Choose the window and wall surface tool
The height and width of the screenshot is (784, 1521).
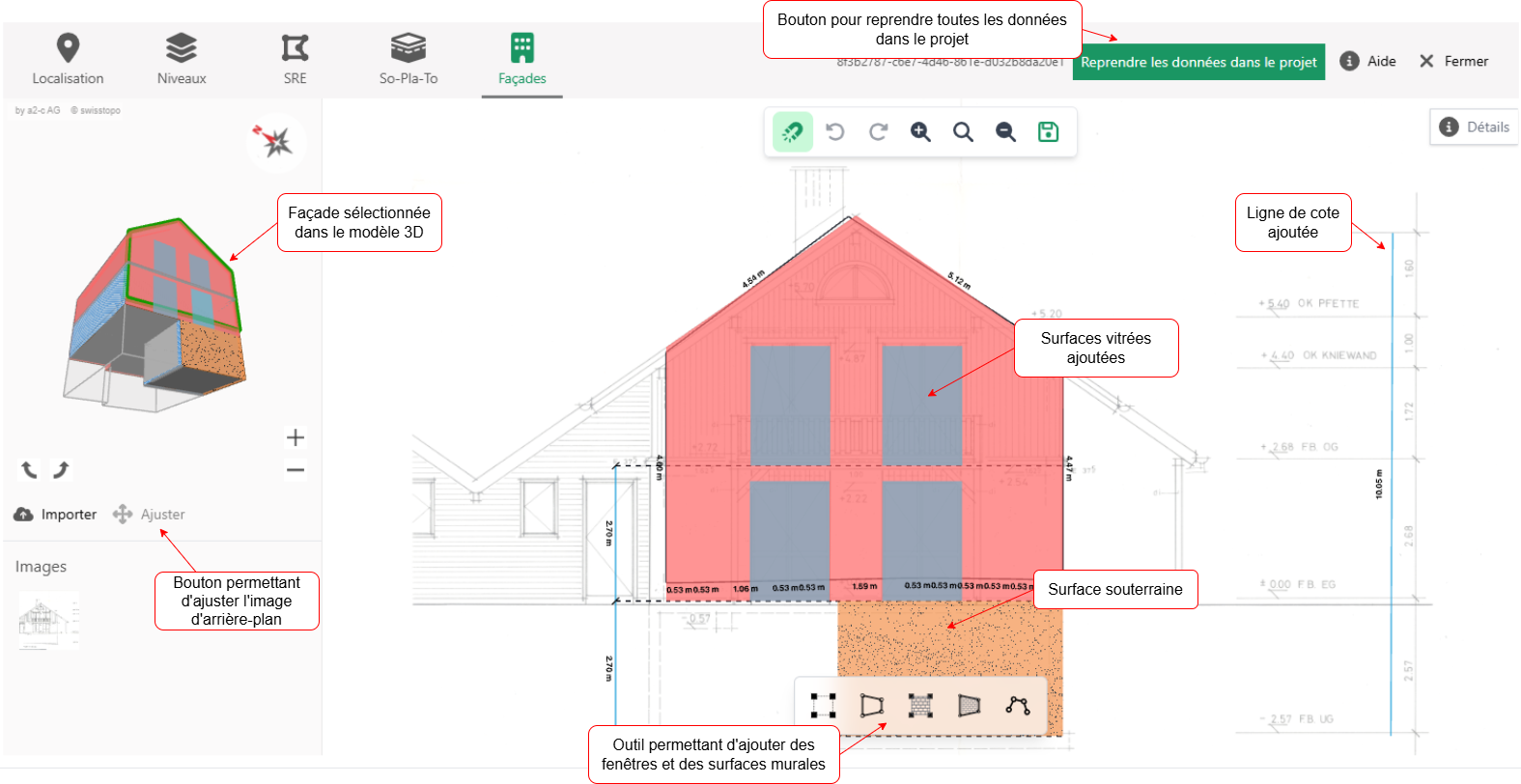(872, 706)
